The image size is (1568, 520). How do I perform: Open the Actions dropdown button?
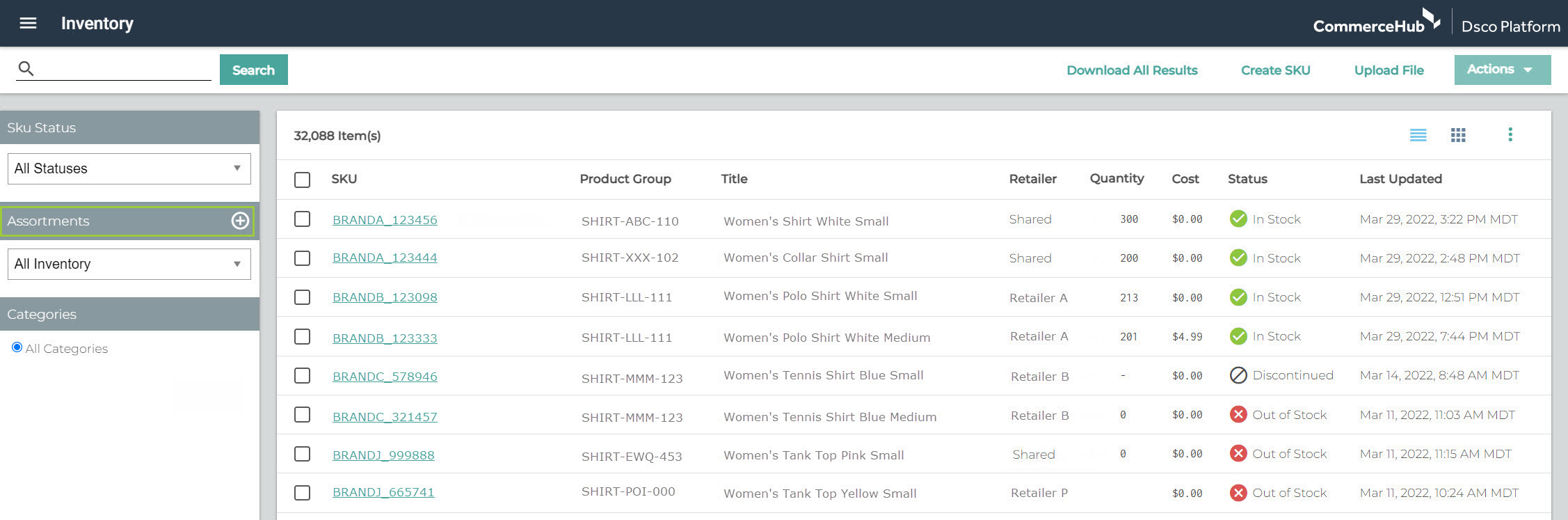1502,70
